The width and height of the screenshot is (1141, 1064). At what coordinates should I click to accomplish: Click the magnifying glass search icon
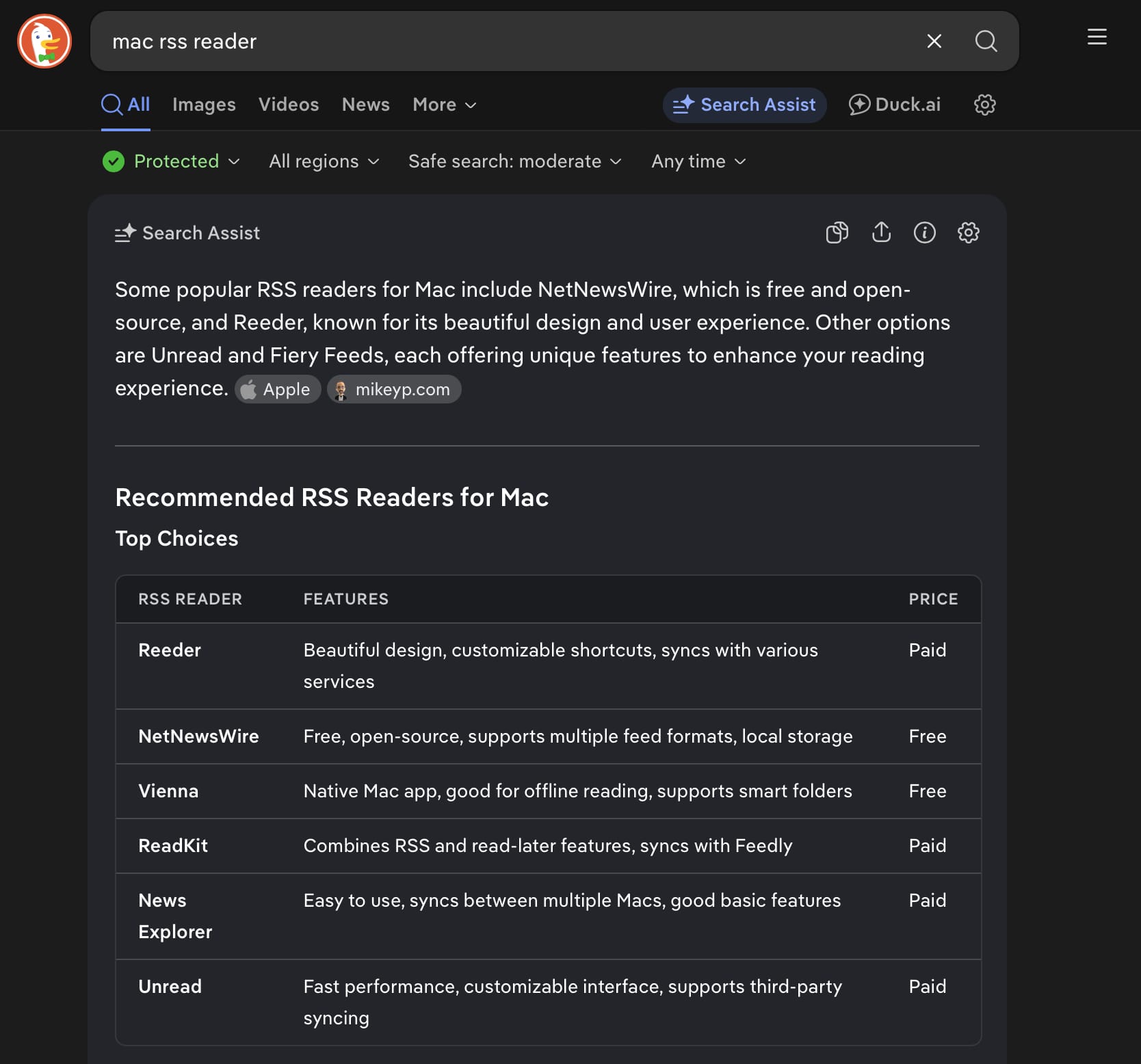[x=985, y=41]
